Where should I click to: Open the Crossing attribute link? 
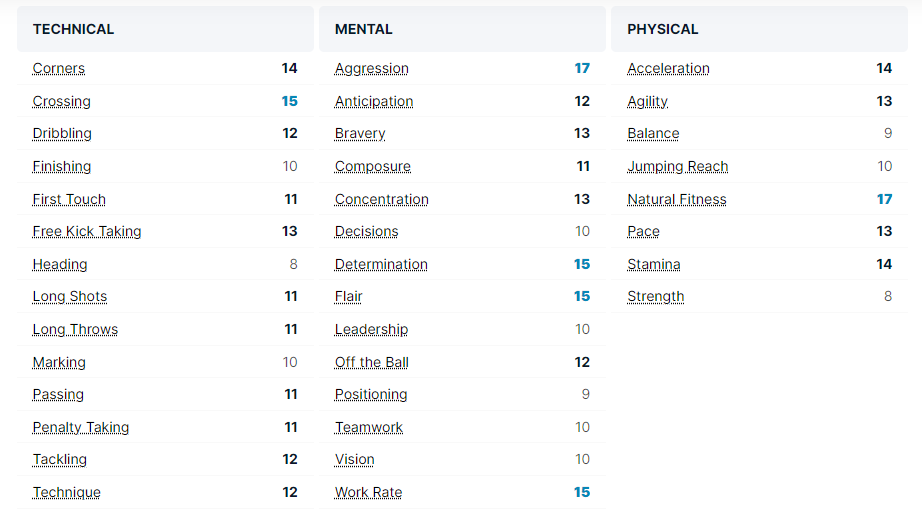tap(62, 102)
